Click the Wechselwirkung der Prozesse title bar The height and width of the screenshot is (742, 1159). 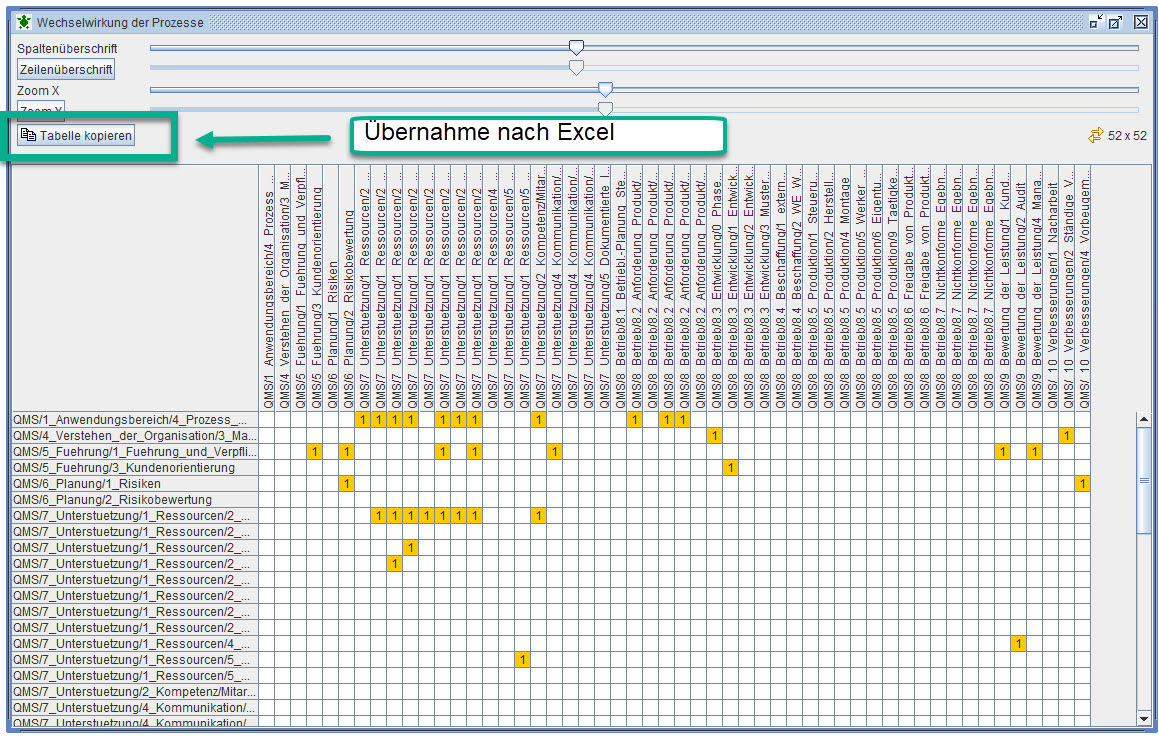400,21
